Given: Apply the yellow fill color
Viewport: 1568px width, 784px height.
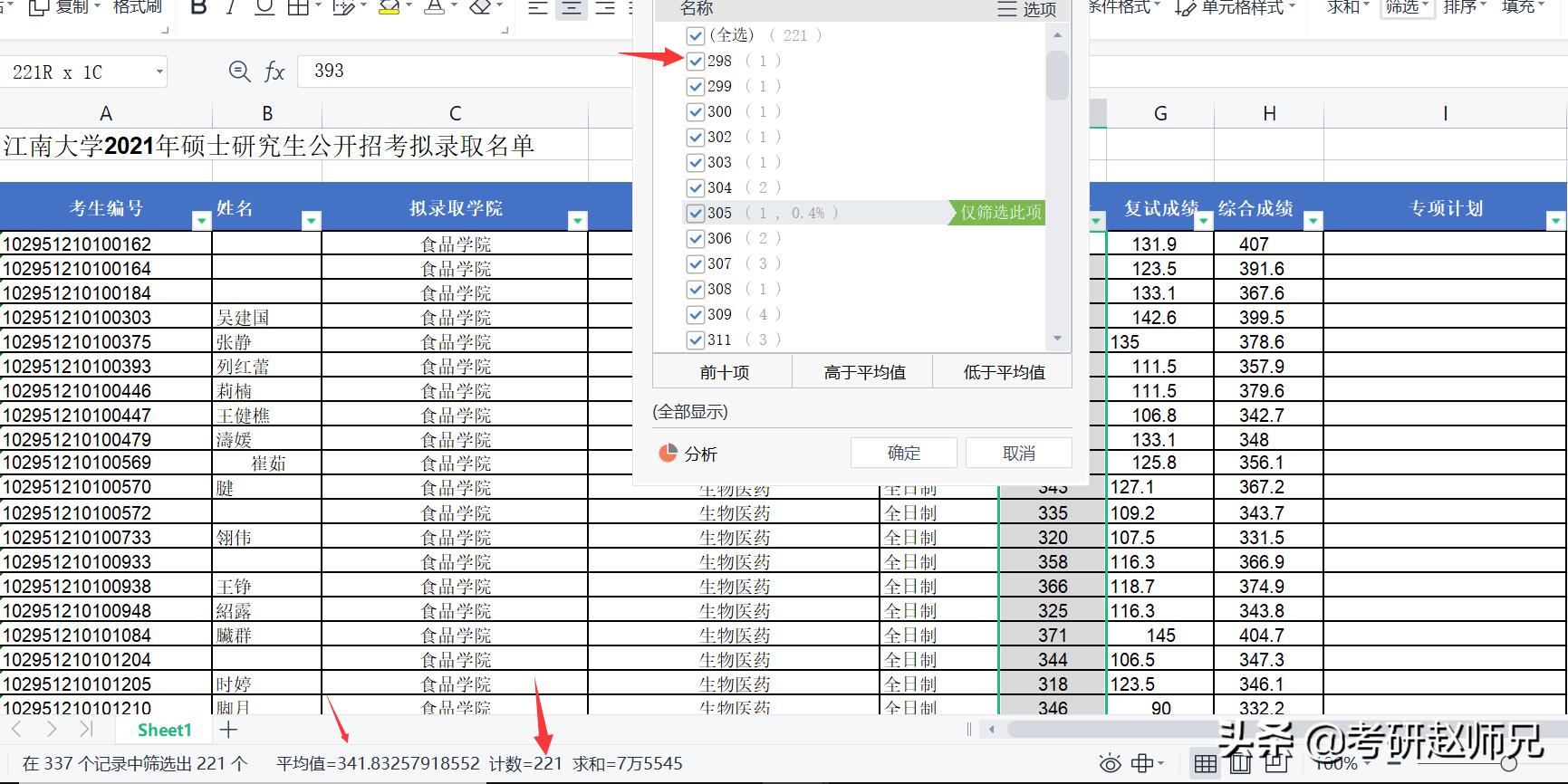Looking at the screenshot, I should [x=389, y=7].
